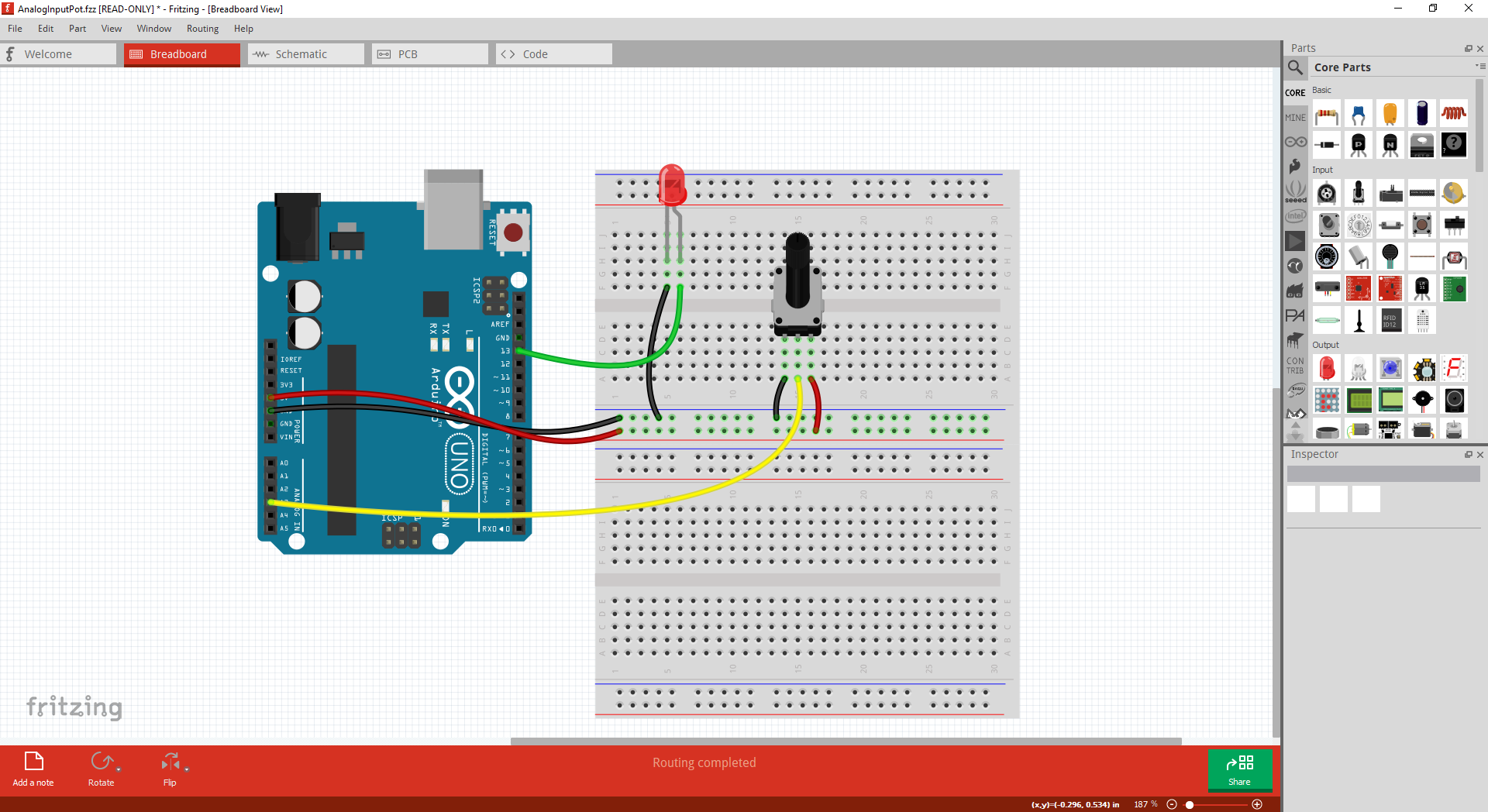Click Add a note button
Image resolution: width=1488 pixels, height=812 pixels.
click(x=33, y=769)
